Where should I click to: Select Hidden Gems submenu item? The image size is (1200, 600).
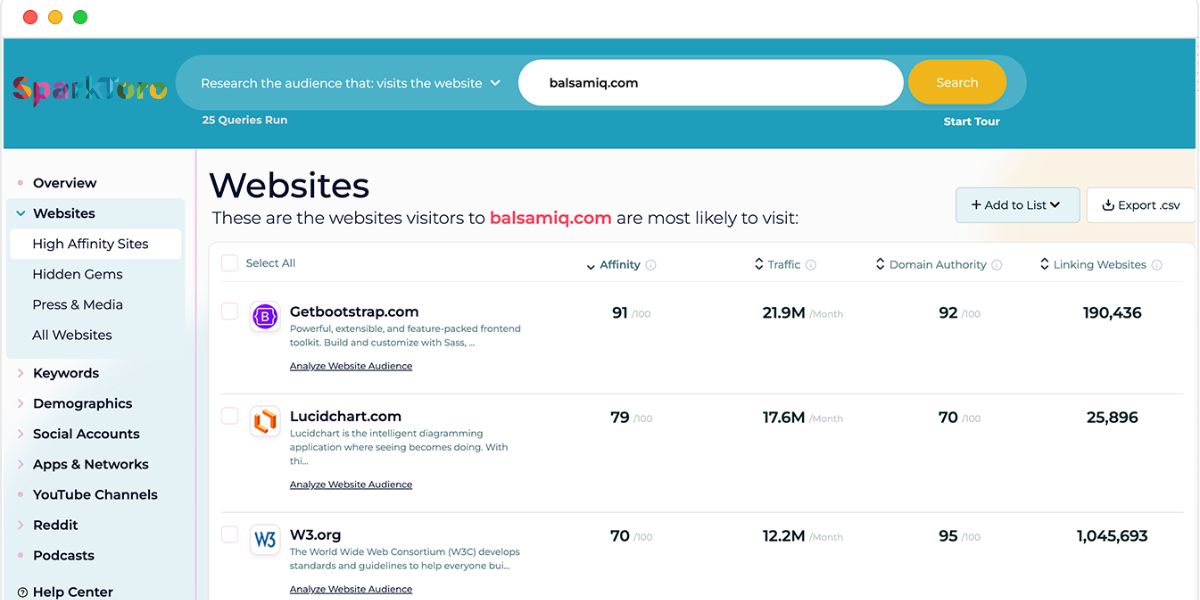[77, 274]
